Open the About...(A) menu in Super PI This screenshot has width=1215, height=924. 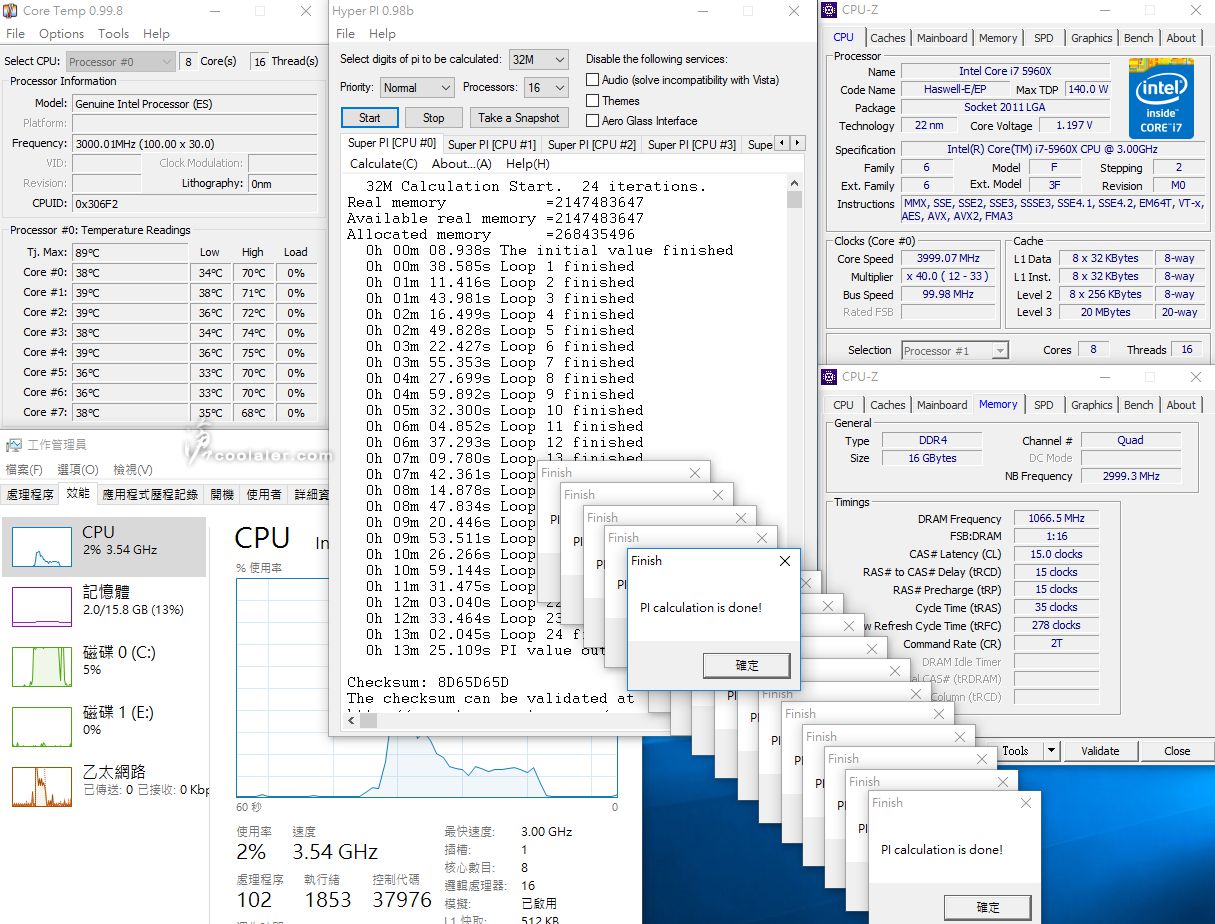pos(462,164)
